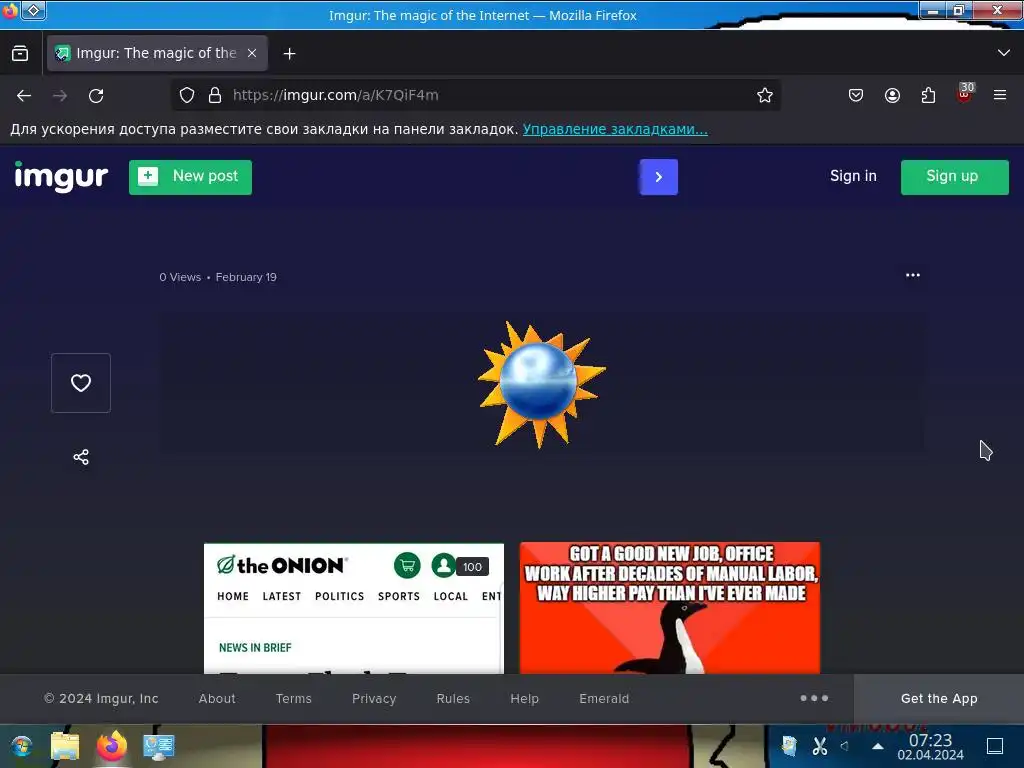Image resolution: width=1024 pixels, height=768 pixels.
Task: Click the 0 Views text
Action: point(180,277)
